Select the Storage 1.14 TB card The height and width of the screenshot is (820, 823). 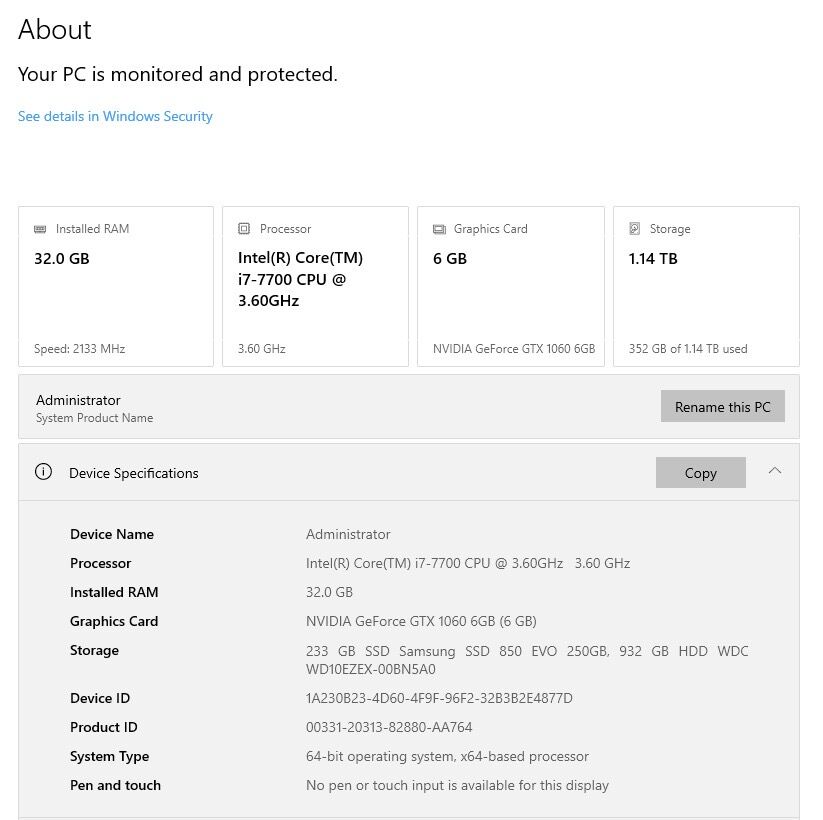pos(706,287)
